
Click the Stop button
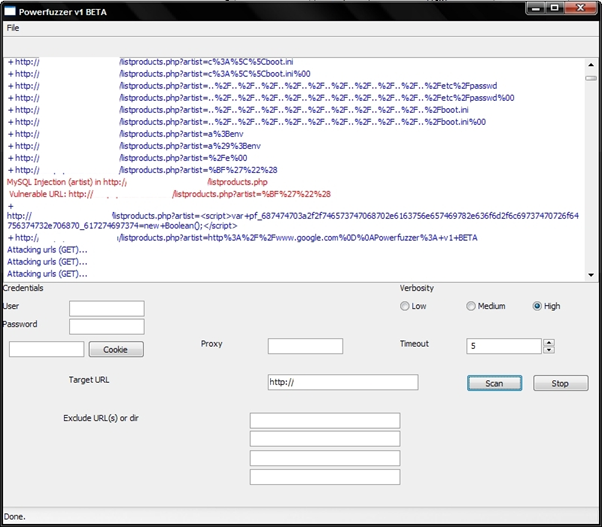coord(560,383)
